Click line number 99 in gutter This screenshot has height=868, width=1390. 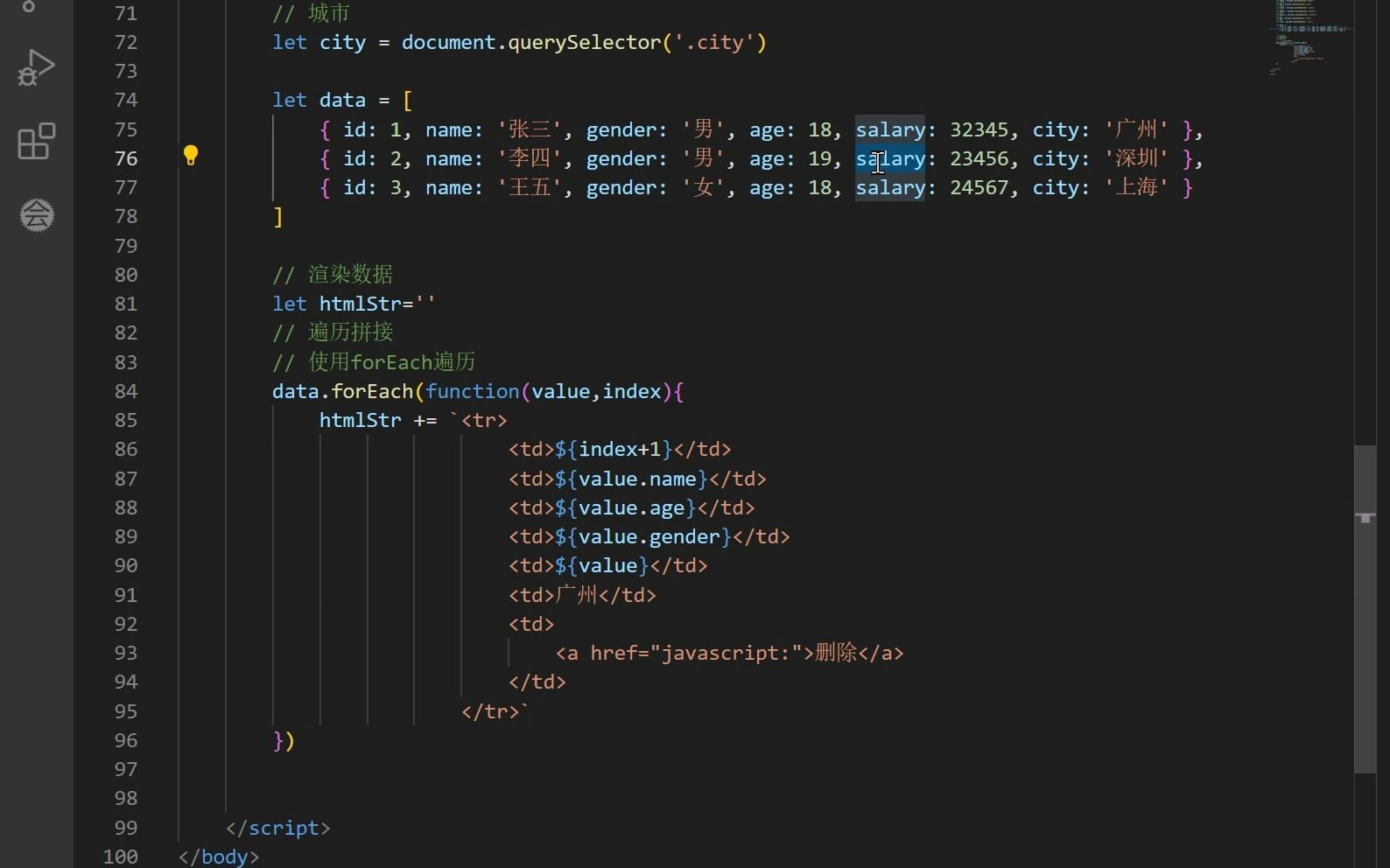(126, 828)
